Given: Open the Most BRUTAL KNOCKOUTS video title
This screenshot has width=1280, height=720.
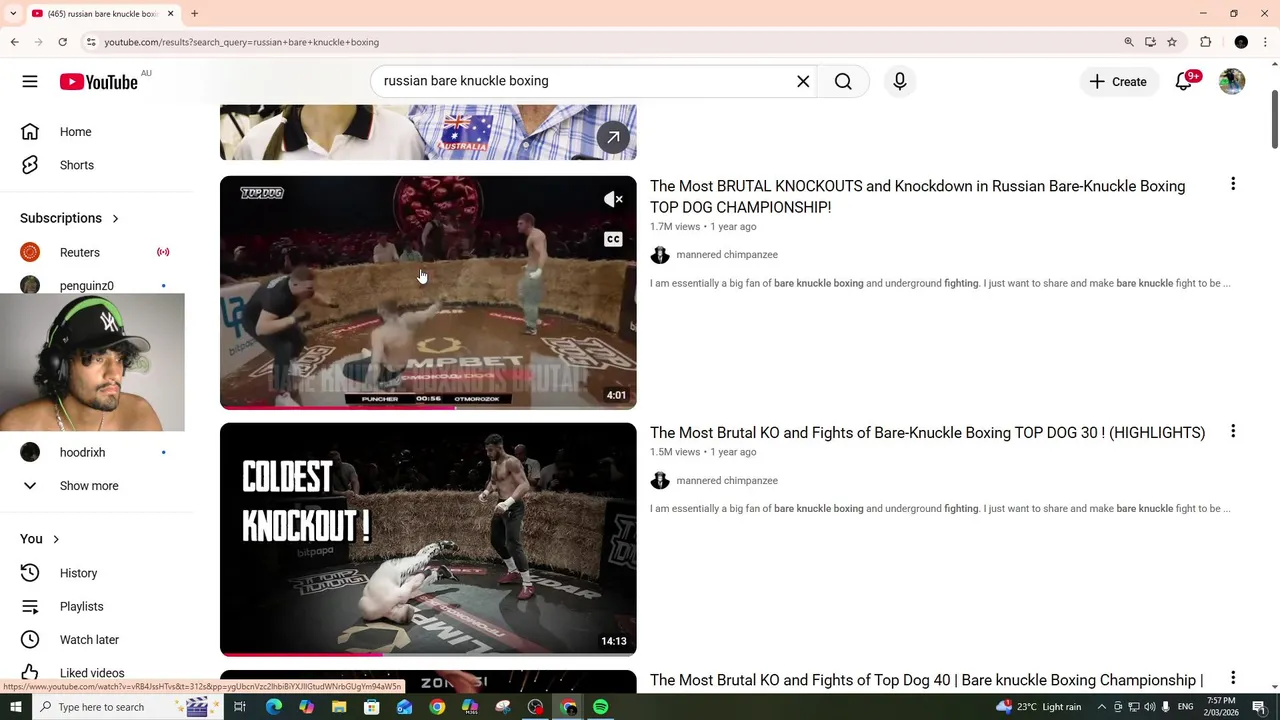Looking at the screenshot, I should (917, 197).
